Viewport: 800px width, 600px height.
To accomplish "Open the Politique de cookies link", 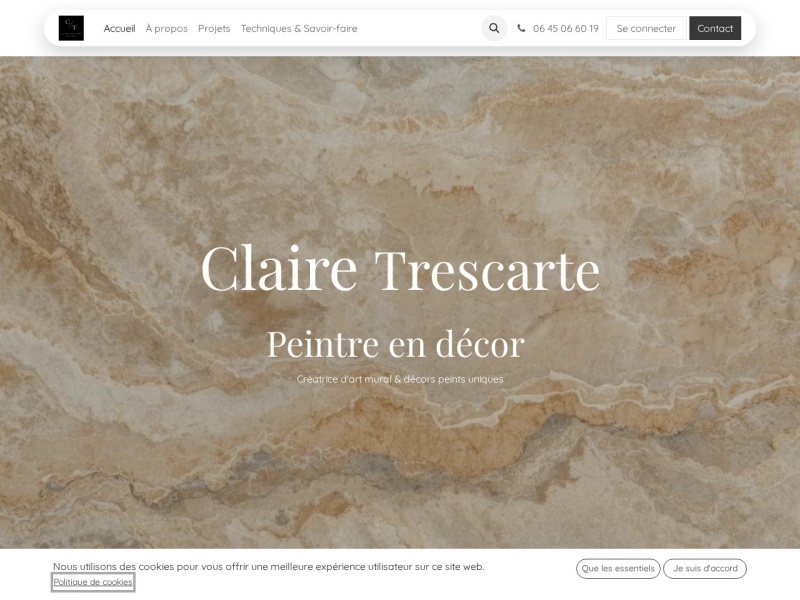I will [93, 582].
